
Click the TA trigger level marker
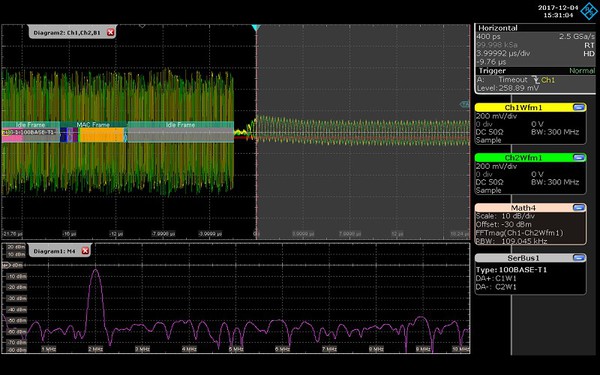[465, 104]
